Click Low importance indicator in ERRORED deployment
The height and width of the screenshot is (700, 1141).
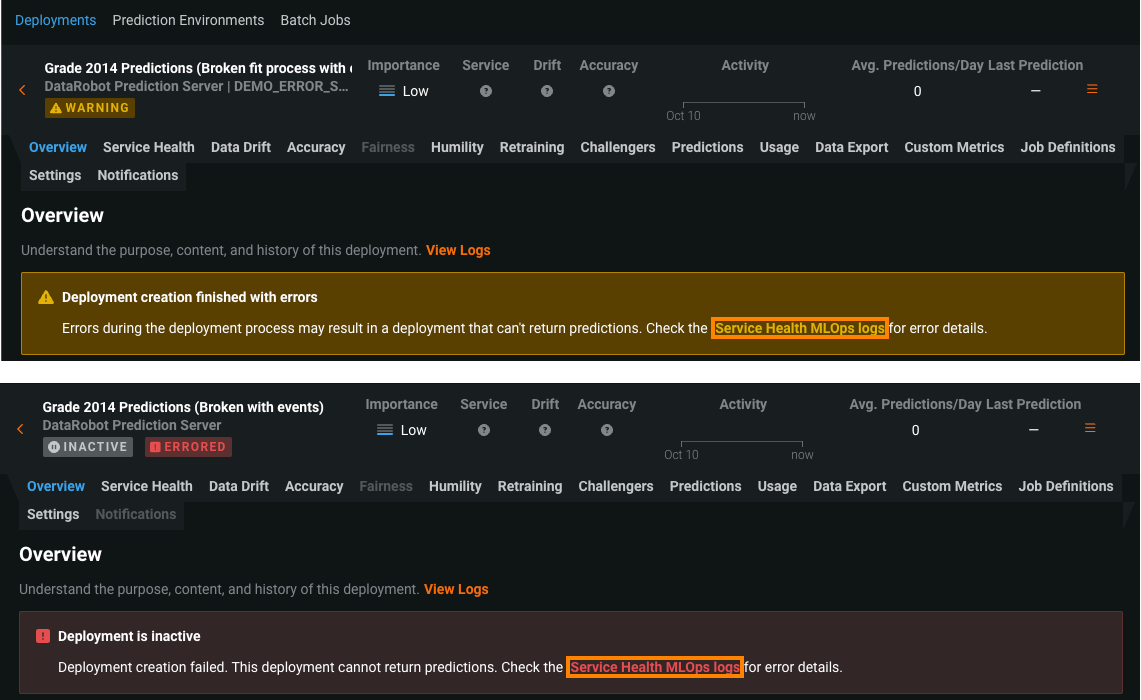402,430
